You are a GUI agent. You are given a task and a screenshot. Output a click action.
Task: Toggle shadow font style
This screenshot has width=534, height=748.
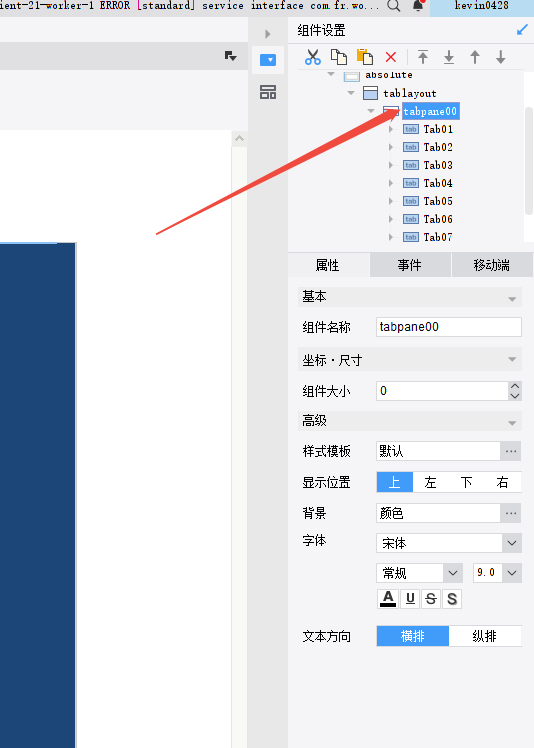(x=452, y=599)
